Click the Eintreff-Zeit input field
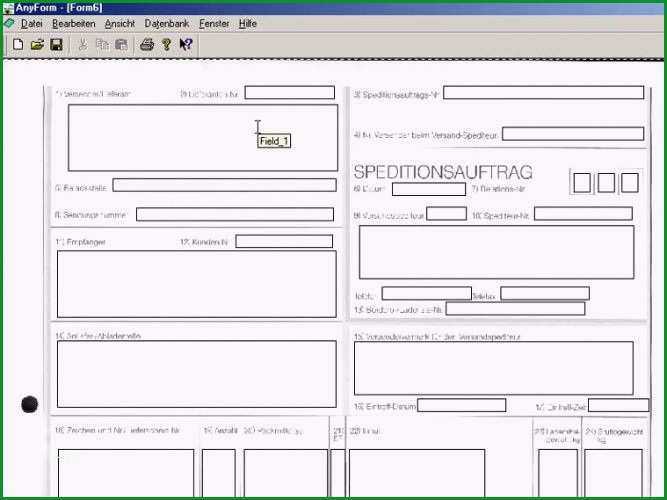Viewport: 667px width, 500px height. pos(619,405)
